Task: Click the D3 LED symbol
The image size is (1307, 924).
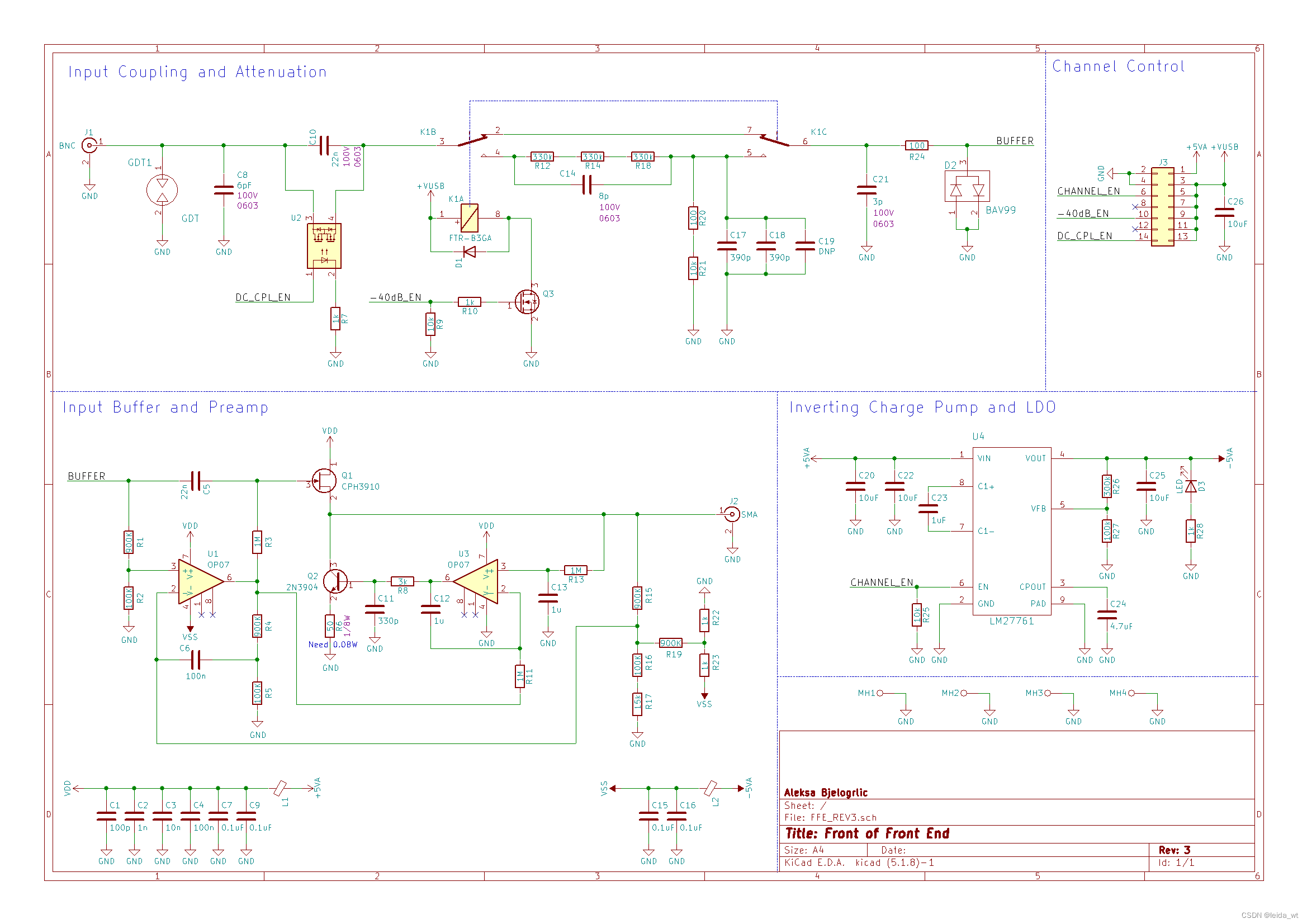Action: [x=1190, y=487]
